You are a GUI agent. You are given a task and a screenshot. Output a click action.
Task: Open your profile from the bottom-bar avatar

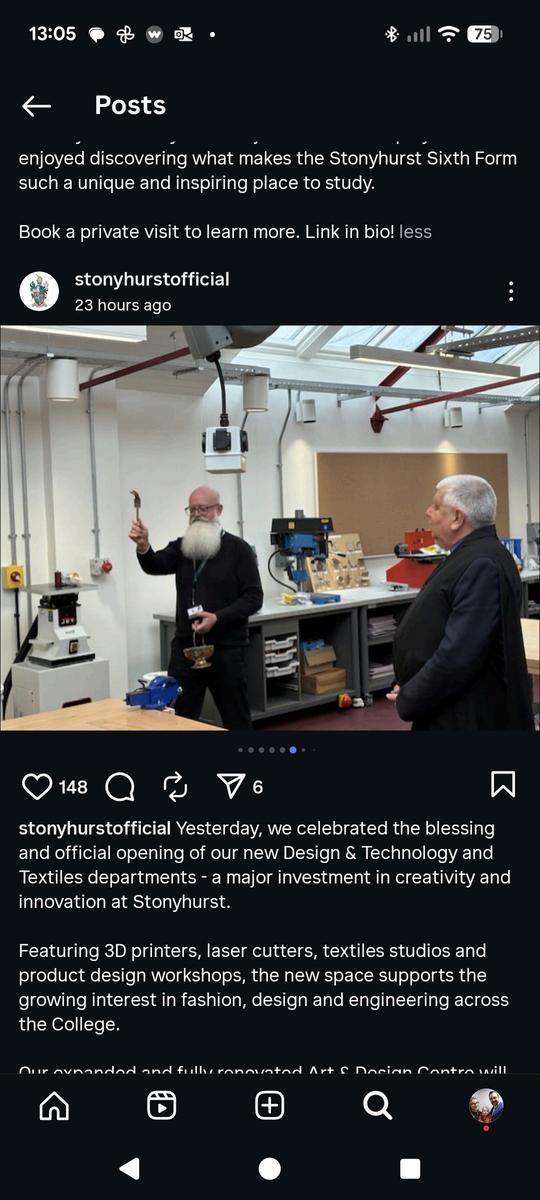pyautogui.click(x=486, y=1106)
